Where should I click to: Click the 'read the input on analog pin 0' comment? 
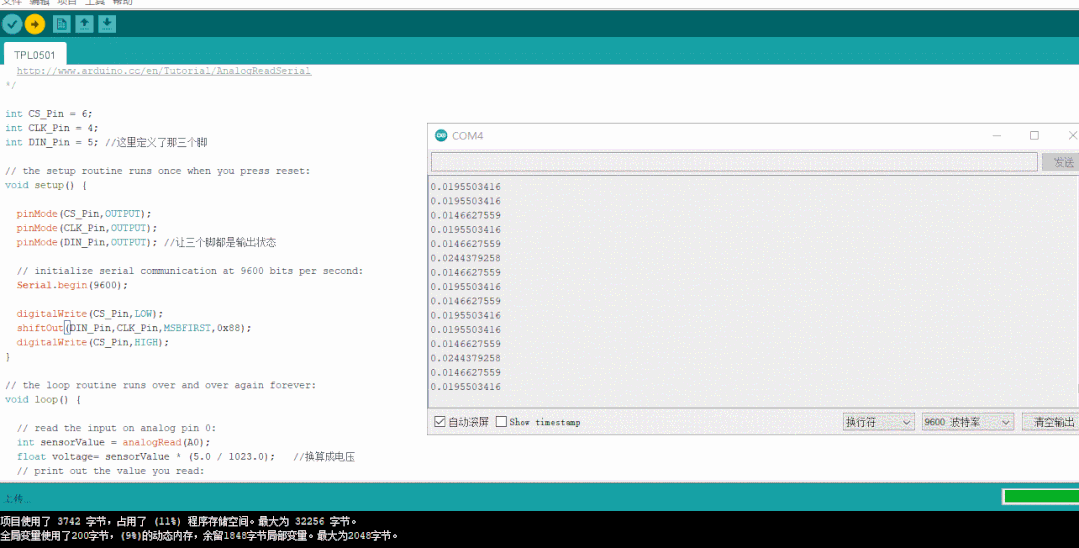click(x=116, y=428)
